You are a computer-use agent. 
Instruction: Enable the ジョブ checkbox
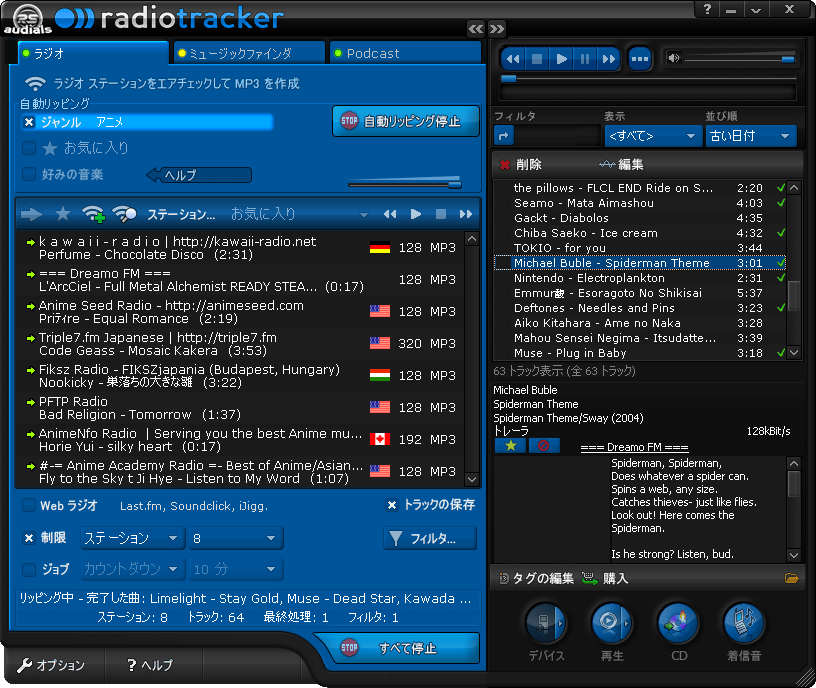(29, 569)
